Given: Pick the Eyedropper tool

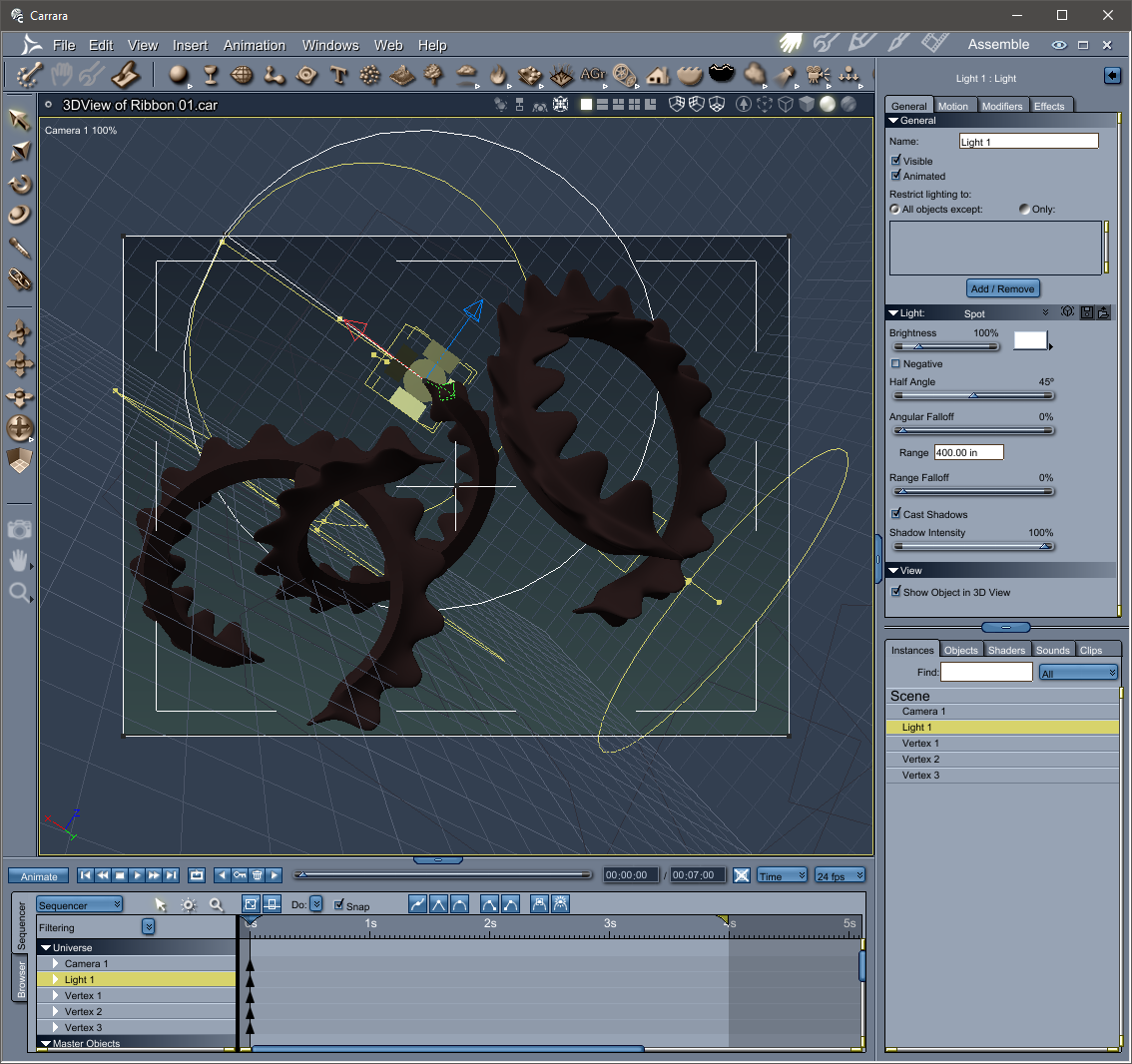Looking at the screenshot, I should 20,248.
